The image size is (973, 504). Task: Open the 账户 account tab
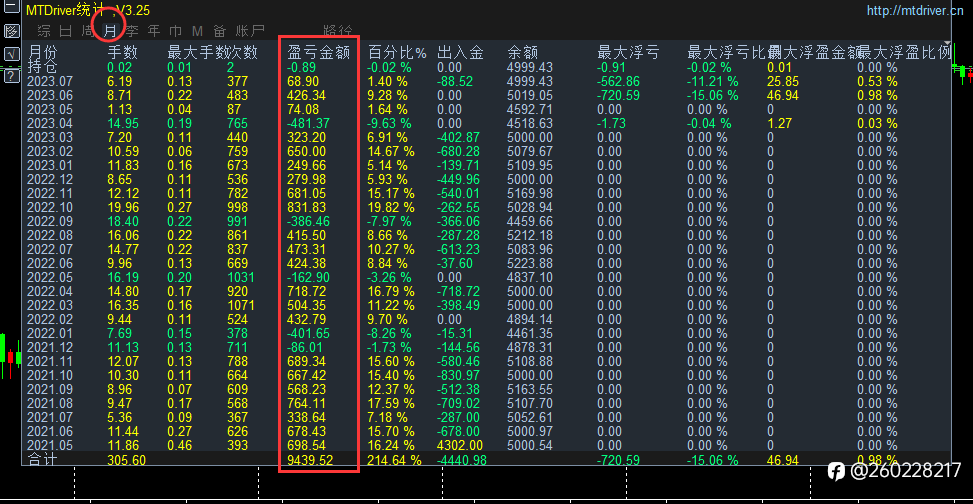(250, 30)
